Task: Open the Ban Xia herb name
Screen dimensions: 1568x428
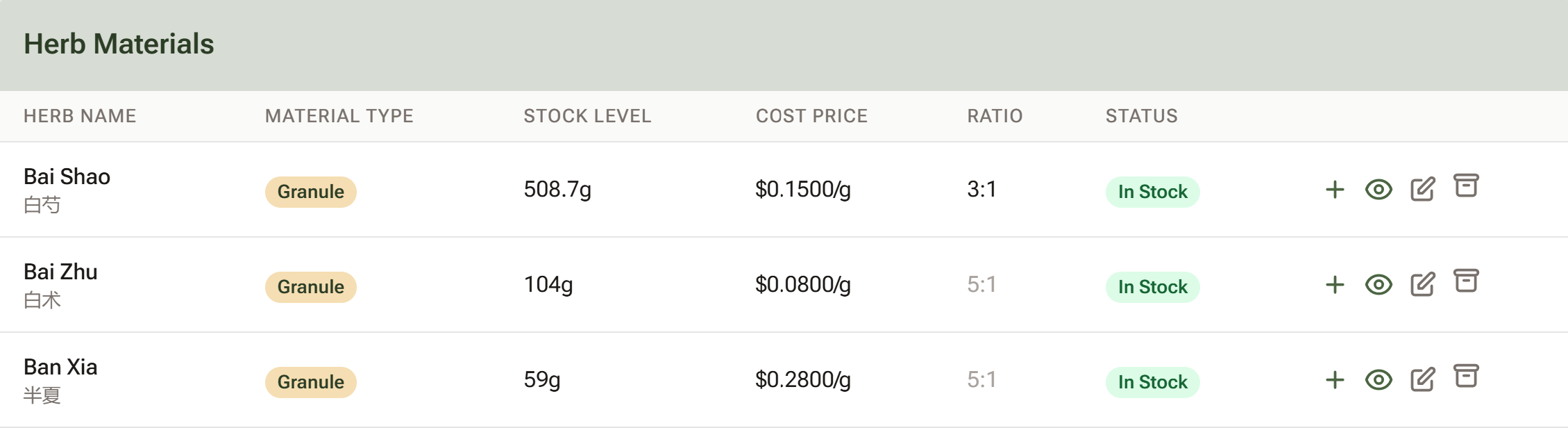Action: point(60,367)
